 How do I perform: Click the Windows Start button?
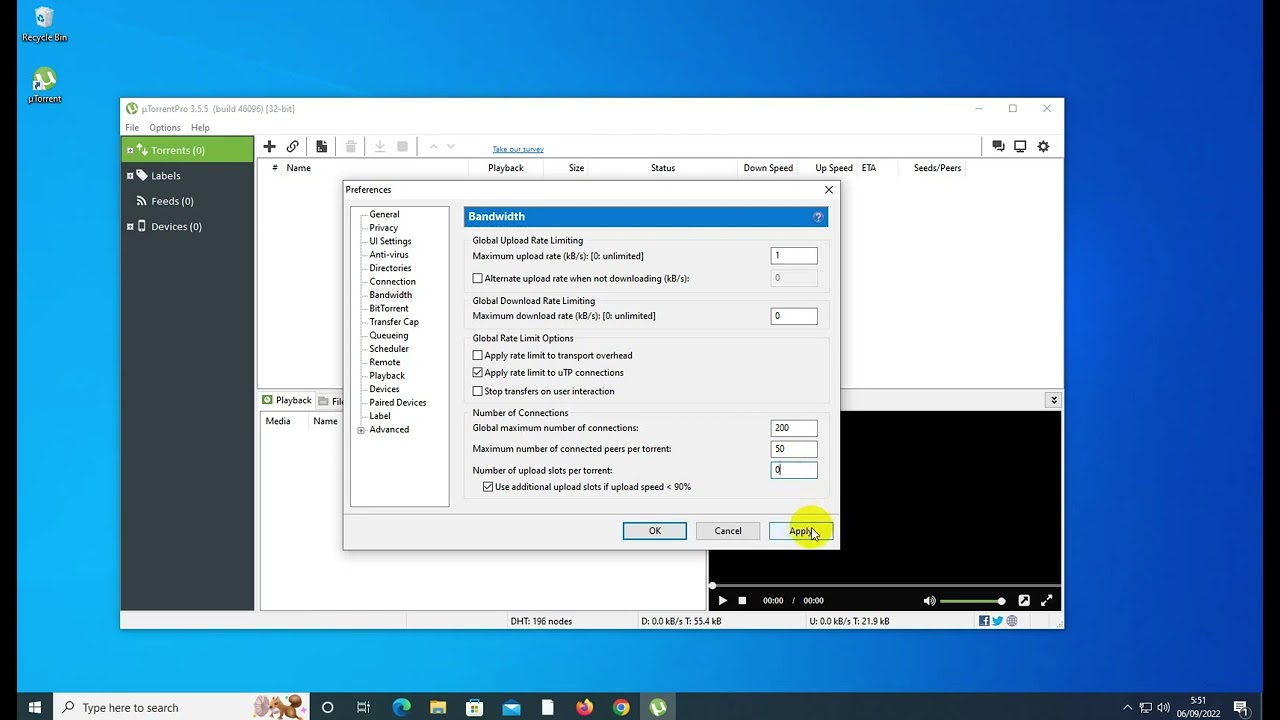click(35, 707)
